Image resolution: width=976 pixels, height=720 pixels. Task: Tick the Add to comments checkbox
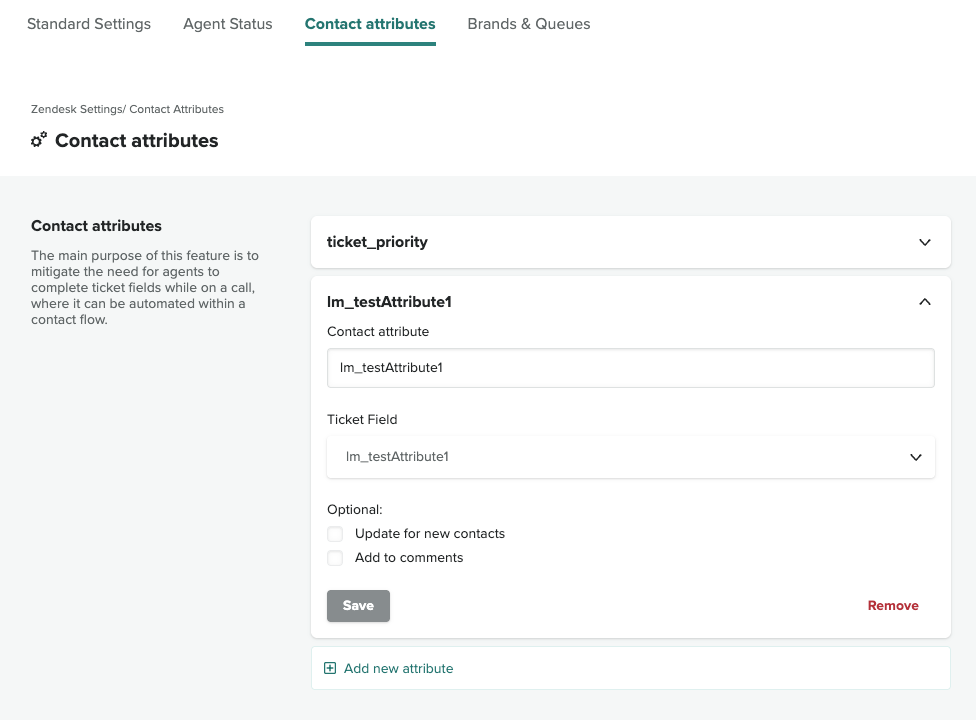point(335,558)
